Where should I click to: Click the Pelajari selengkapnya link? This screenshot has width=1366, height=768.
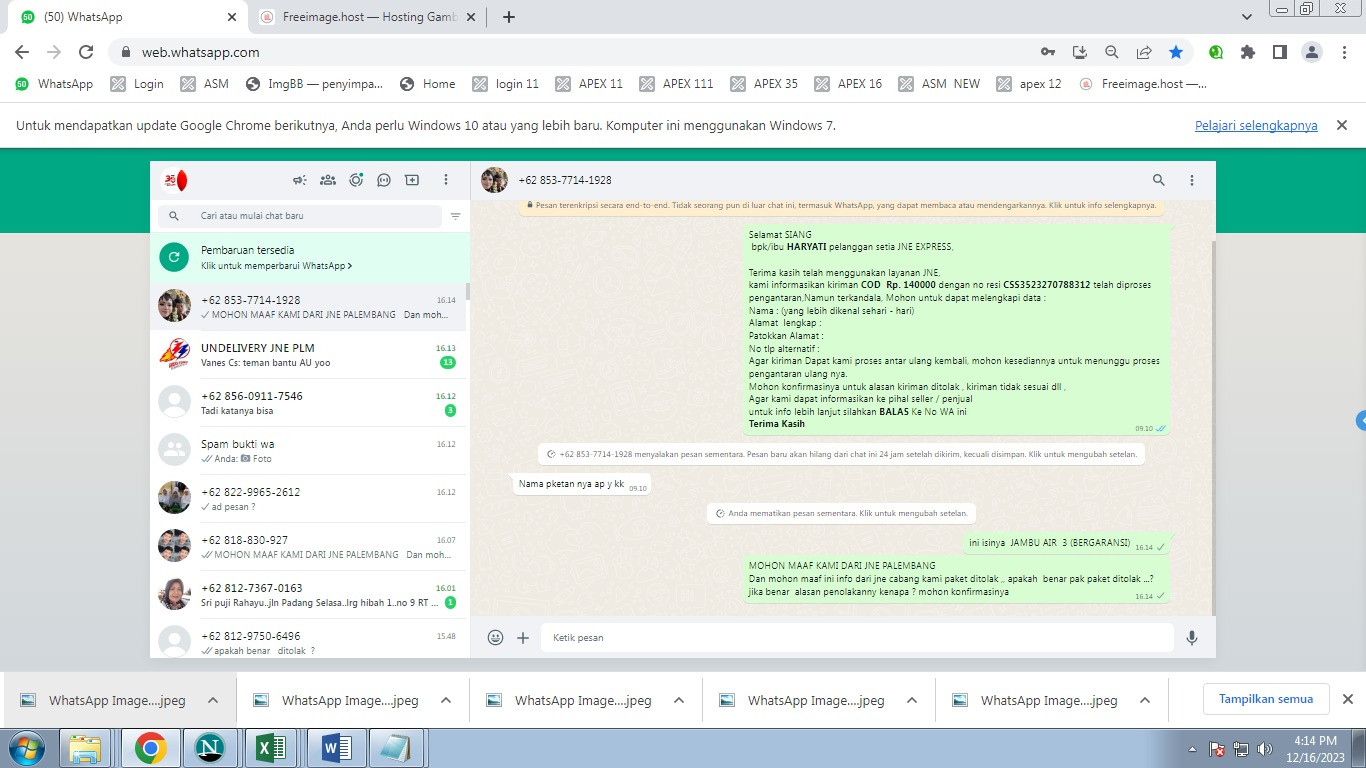[1256, 126]
